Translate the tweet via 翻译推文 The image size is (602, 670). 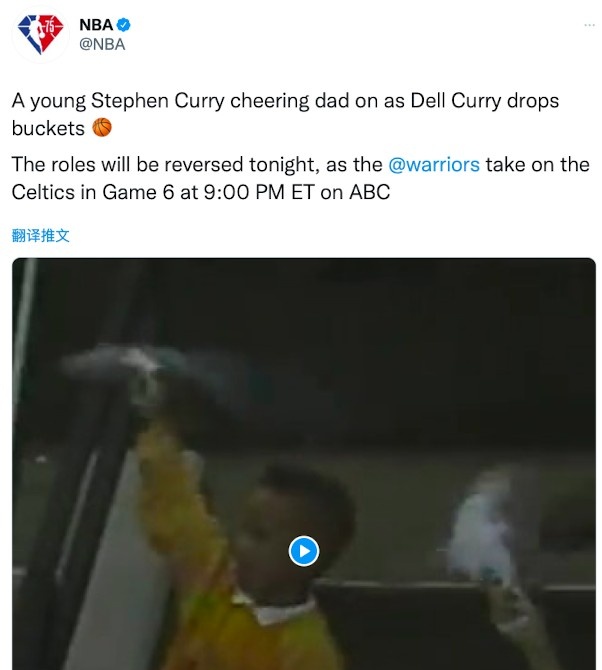click(41, 235)
